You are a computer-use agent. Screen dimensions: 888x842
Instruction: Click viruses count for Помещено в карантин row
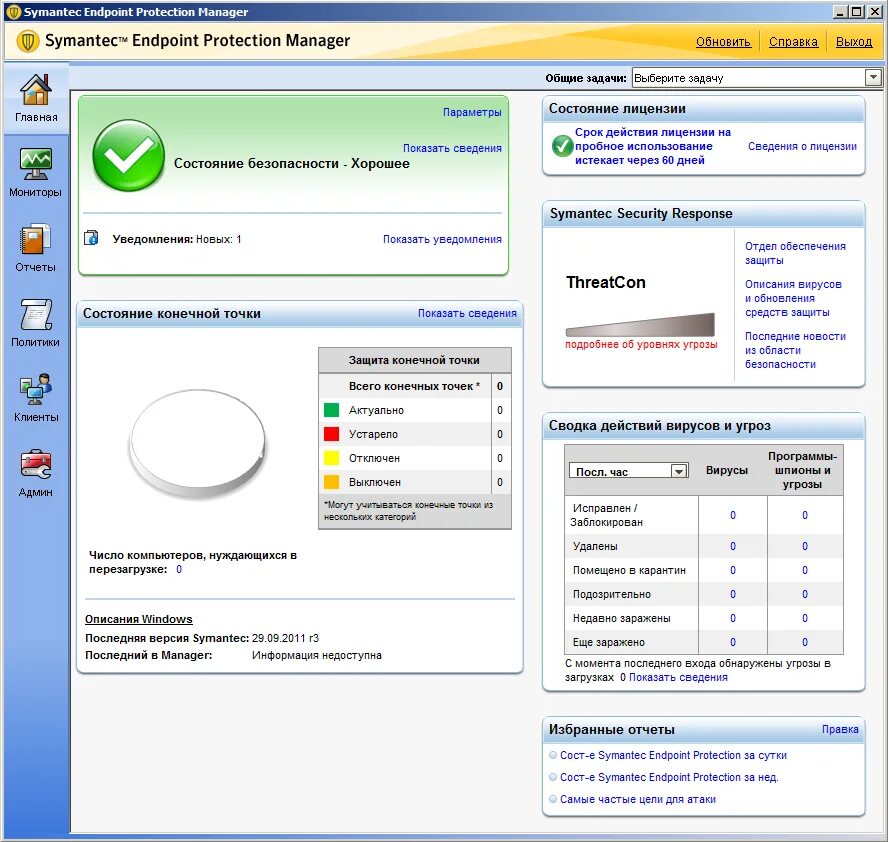point(733,570)
